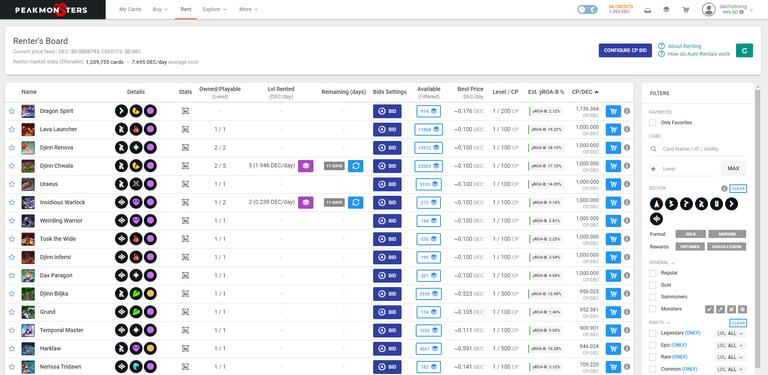The width and height of the screenshot is (768, 375).
Task: Click the MAX level button
Action: point(733,168)
